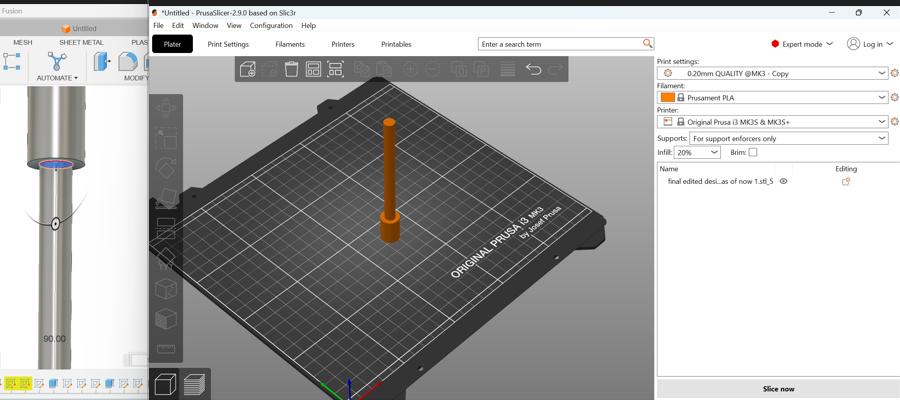Image resolution: width=900 pixels, height=400 pixels.
Task: Click the Split to parts icon
Action: (481, 69)
